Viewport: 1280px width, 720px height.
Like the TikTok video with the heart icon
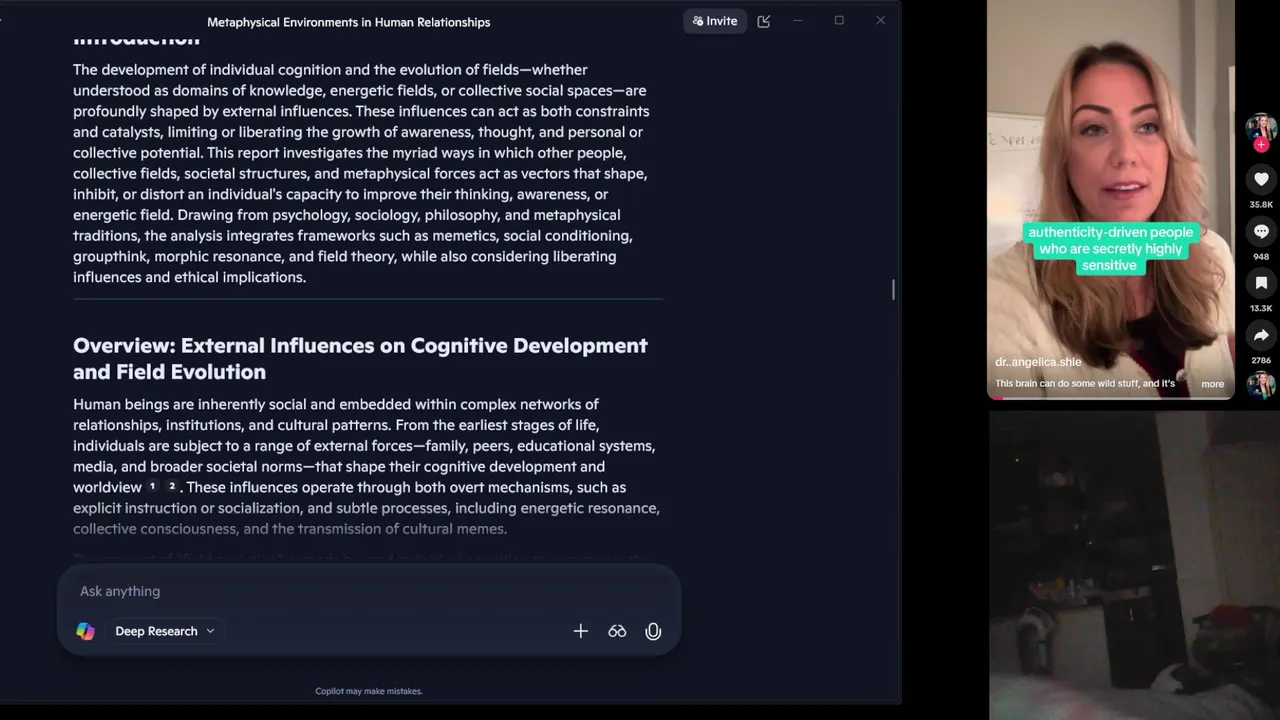pos(1261,179)
